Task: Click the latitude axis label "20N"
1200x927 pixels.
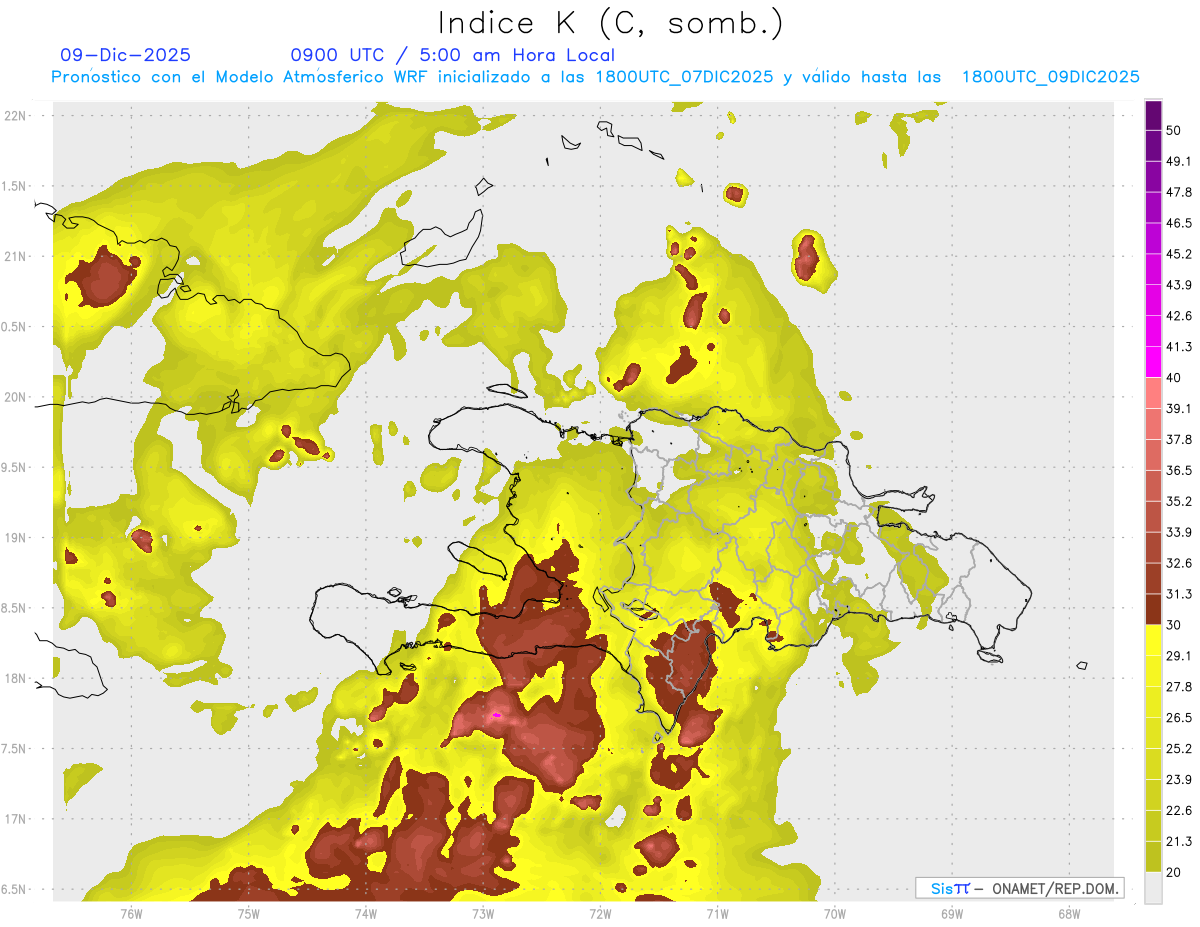Action: pyautogui.click(x=15, y=397)
